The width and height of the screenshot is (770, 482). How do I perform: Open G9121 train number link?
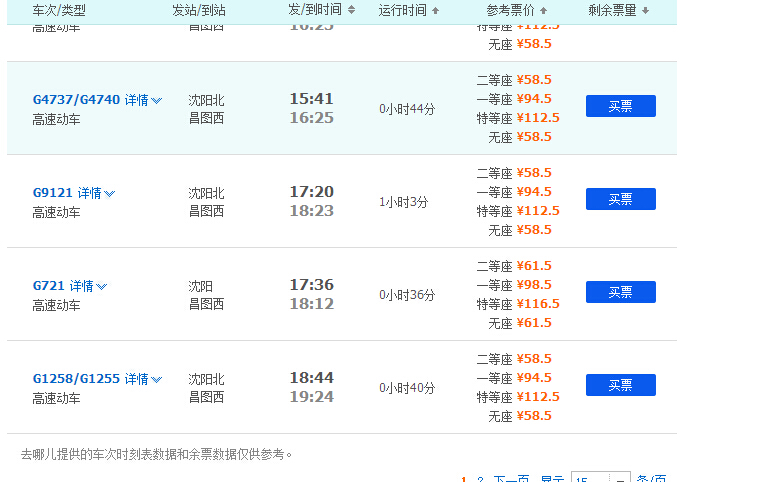(53, 193)
